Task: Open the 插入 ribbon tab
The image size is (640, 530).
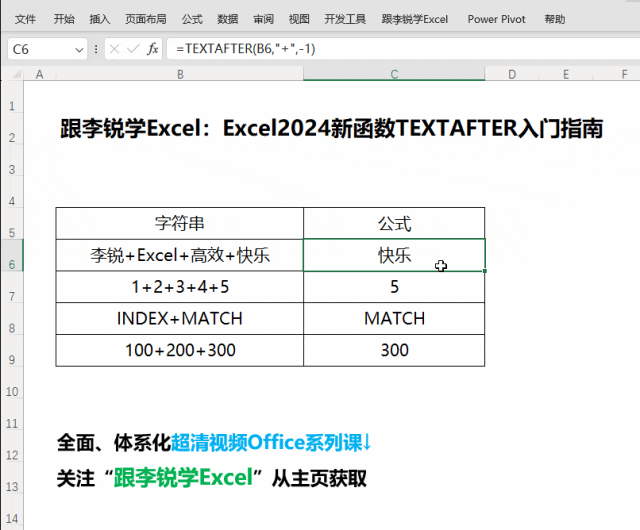Action: (100, 19)
